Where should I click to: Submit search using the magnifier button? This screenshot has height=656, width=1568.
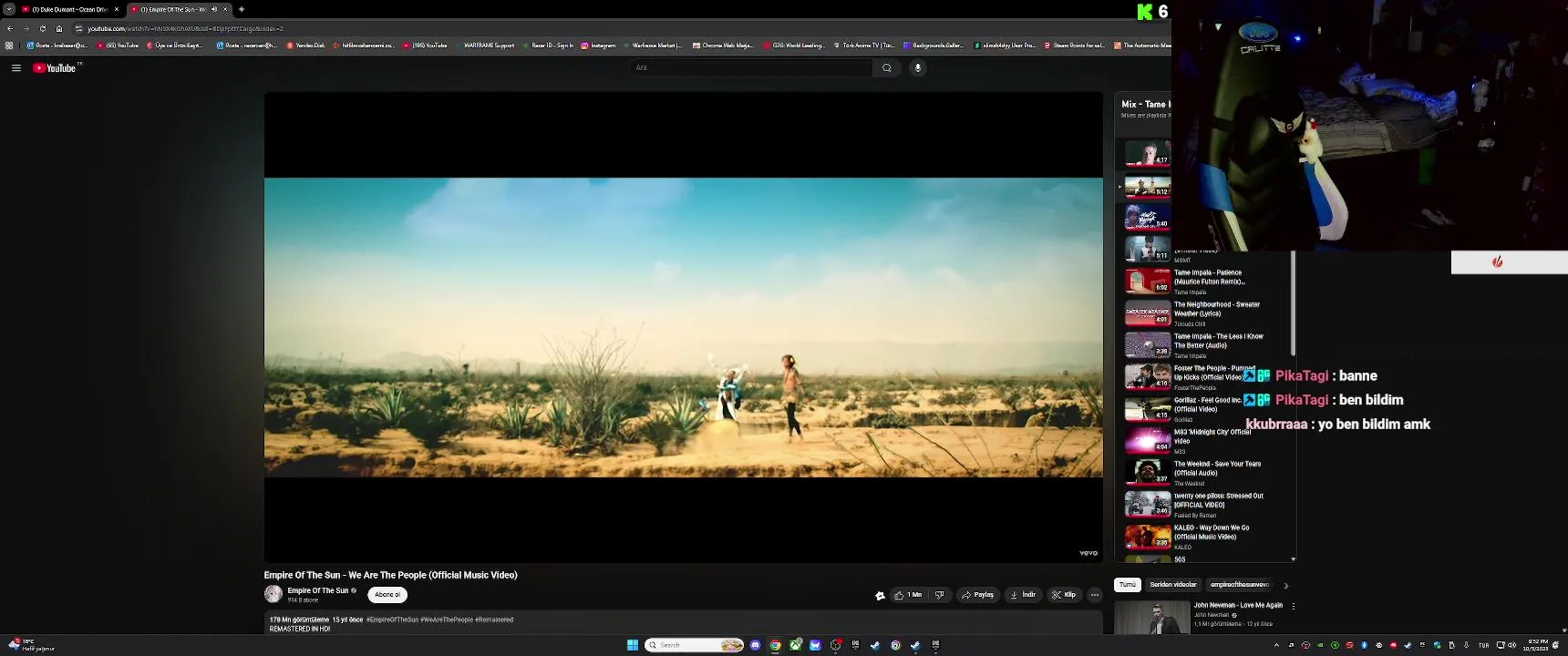pyautogui.click(x=887, y=67)
